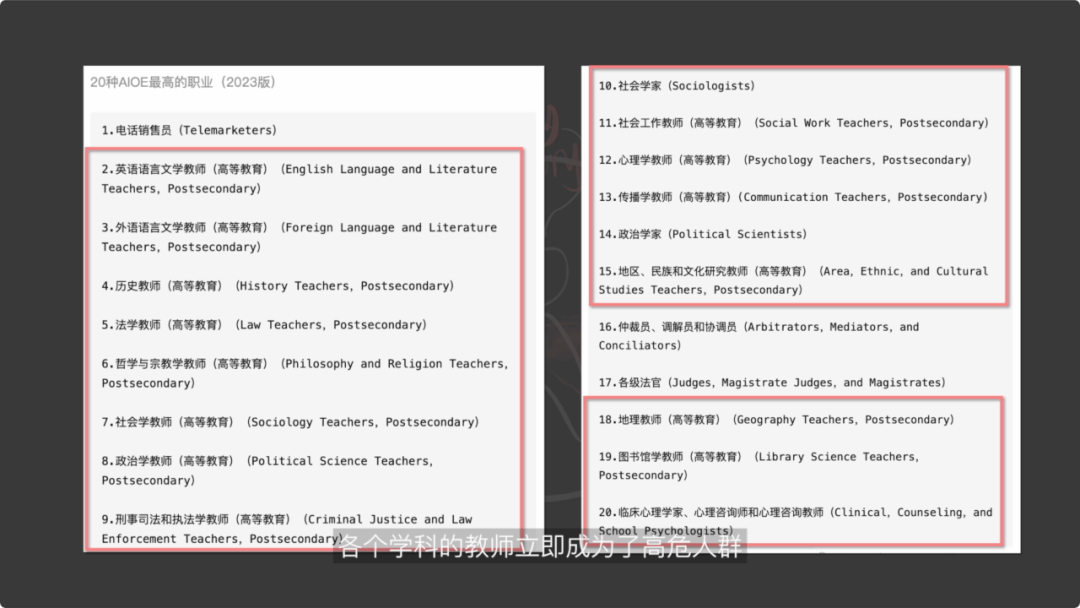
Task: Click item 11 Social Work Teachers, Postsecondary
Action: pyautogui.click(x=793, y=123)
